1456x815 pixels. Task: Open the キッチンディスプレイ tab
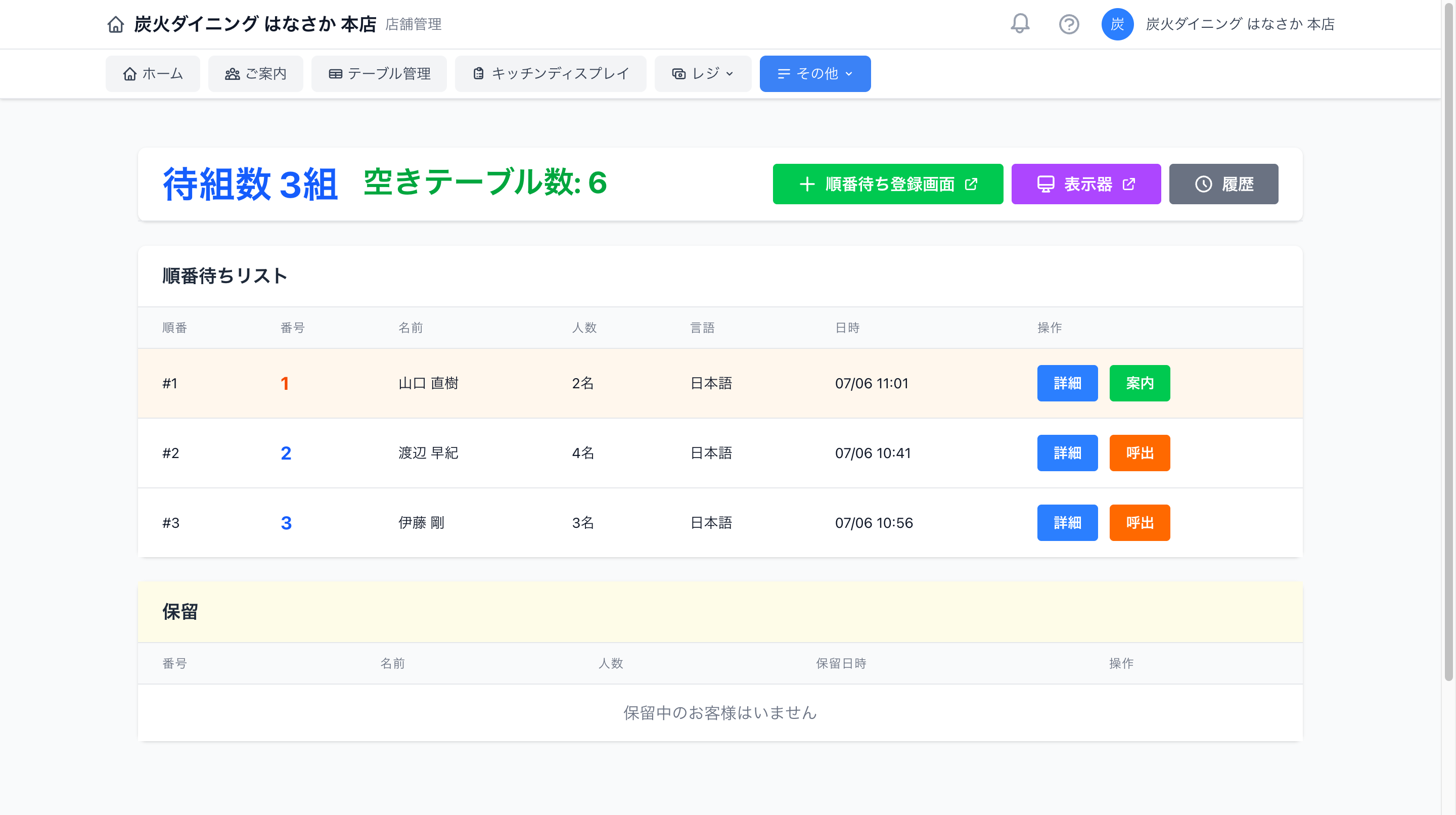pyautogui.click(x=551, y=73)
